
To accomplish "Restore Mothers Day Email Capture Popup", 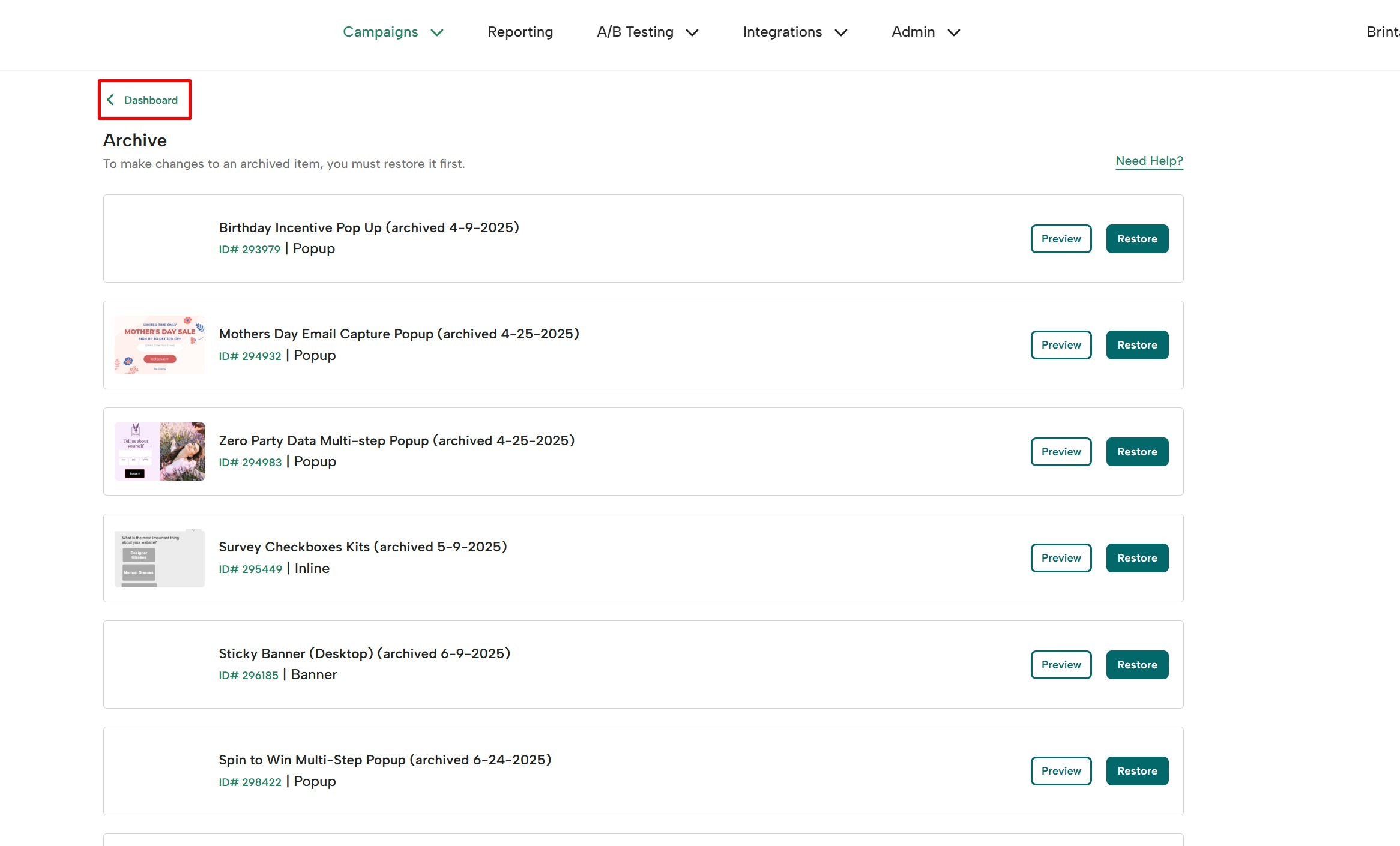I will coord(1137,345).
